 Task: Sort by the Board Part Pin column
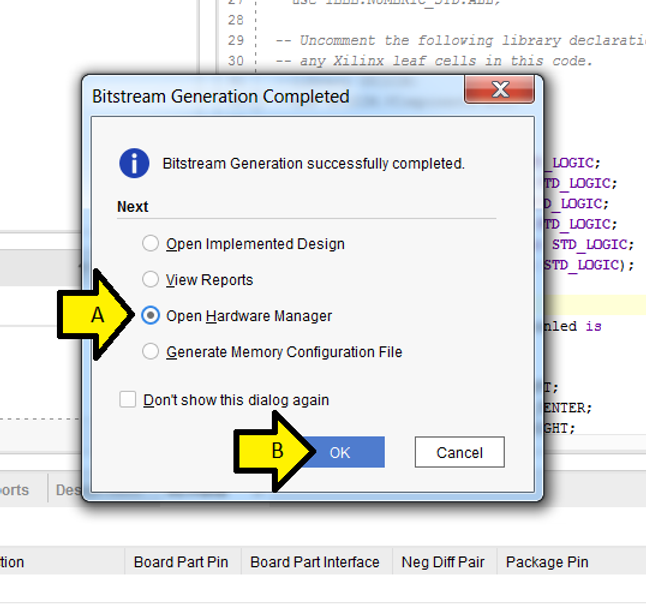click(x=181, y=562)
